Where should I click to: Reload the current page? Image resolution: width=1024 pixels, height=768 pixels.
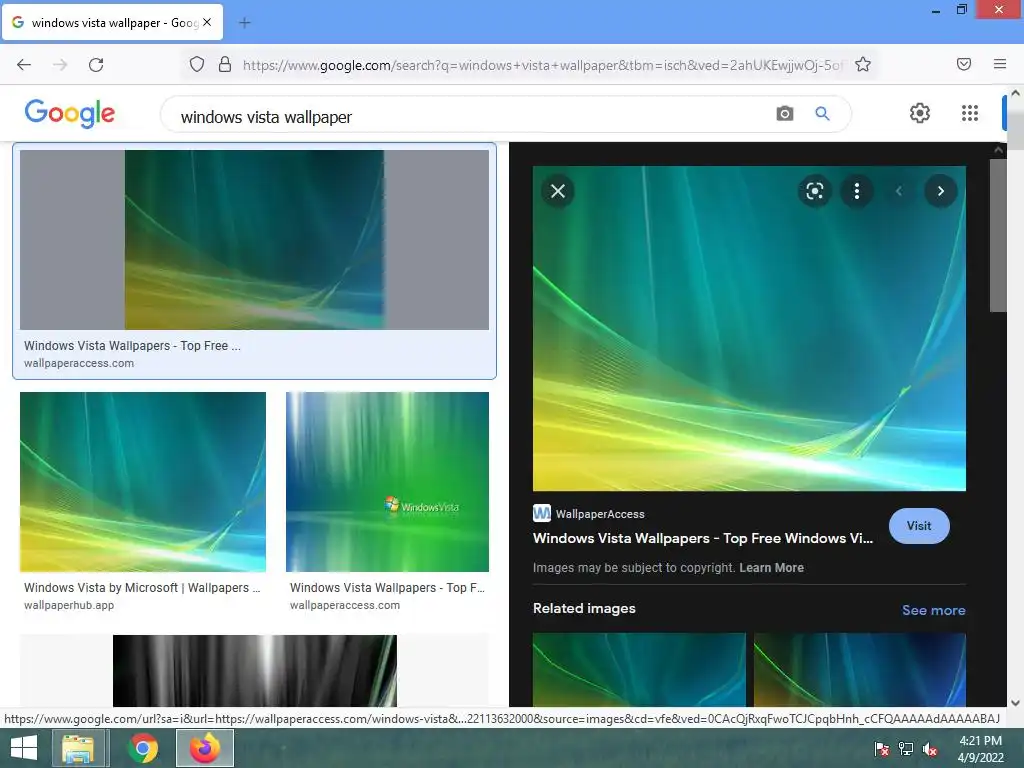click(96, 64)
